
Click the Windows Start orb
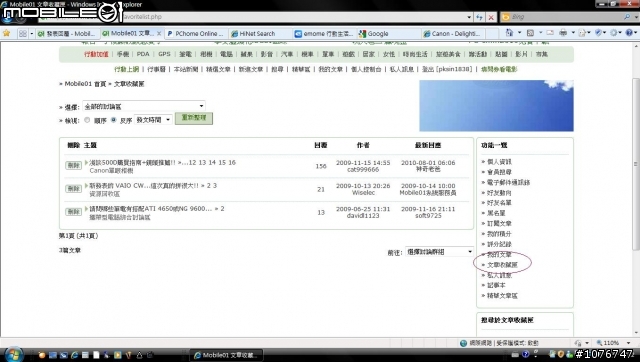point(13,354)
